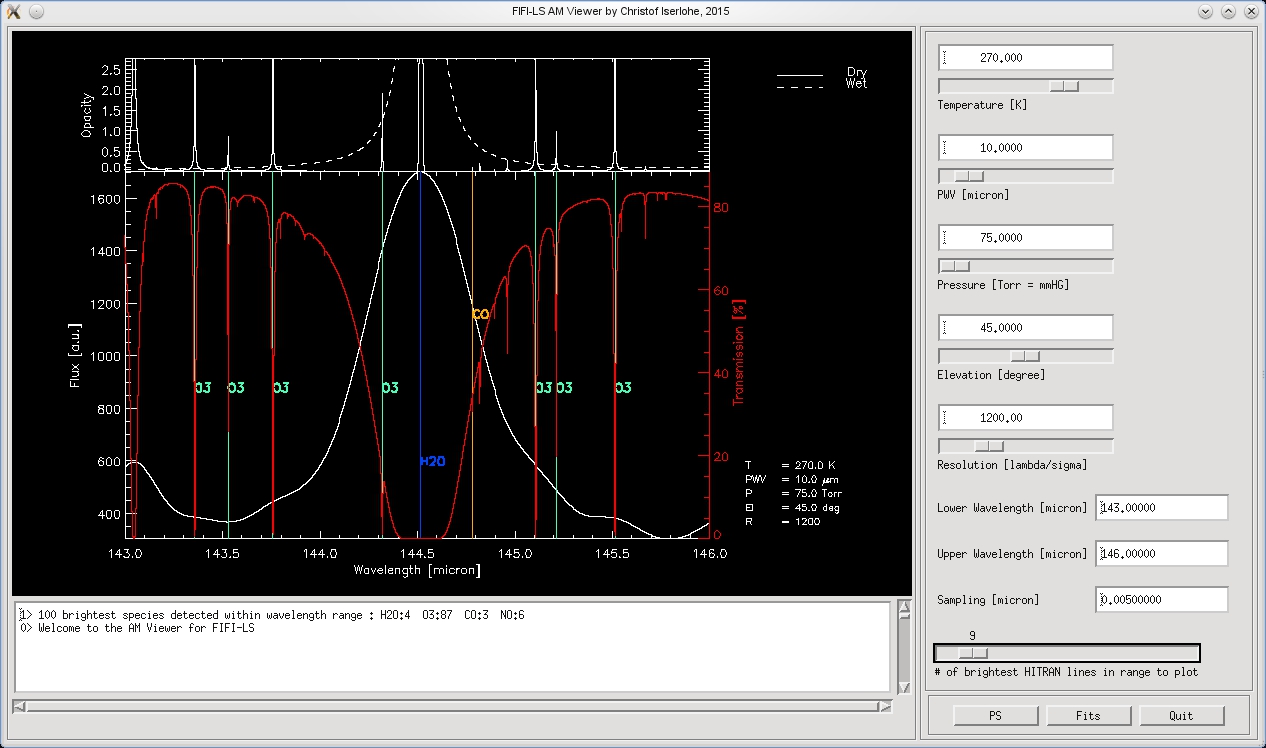
Task: Click the log panel scroll-down arrow
Action: click(904, 687)
